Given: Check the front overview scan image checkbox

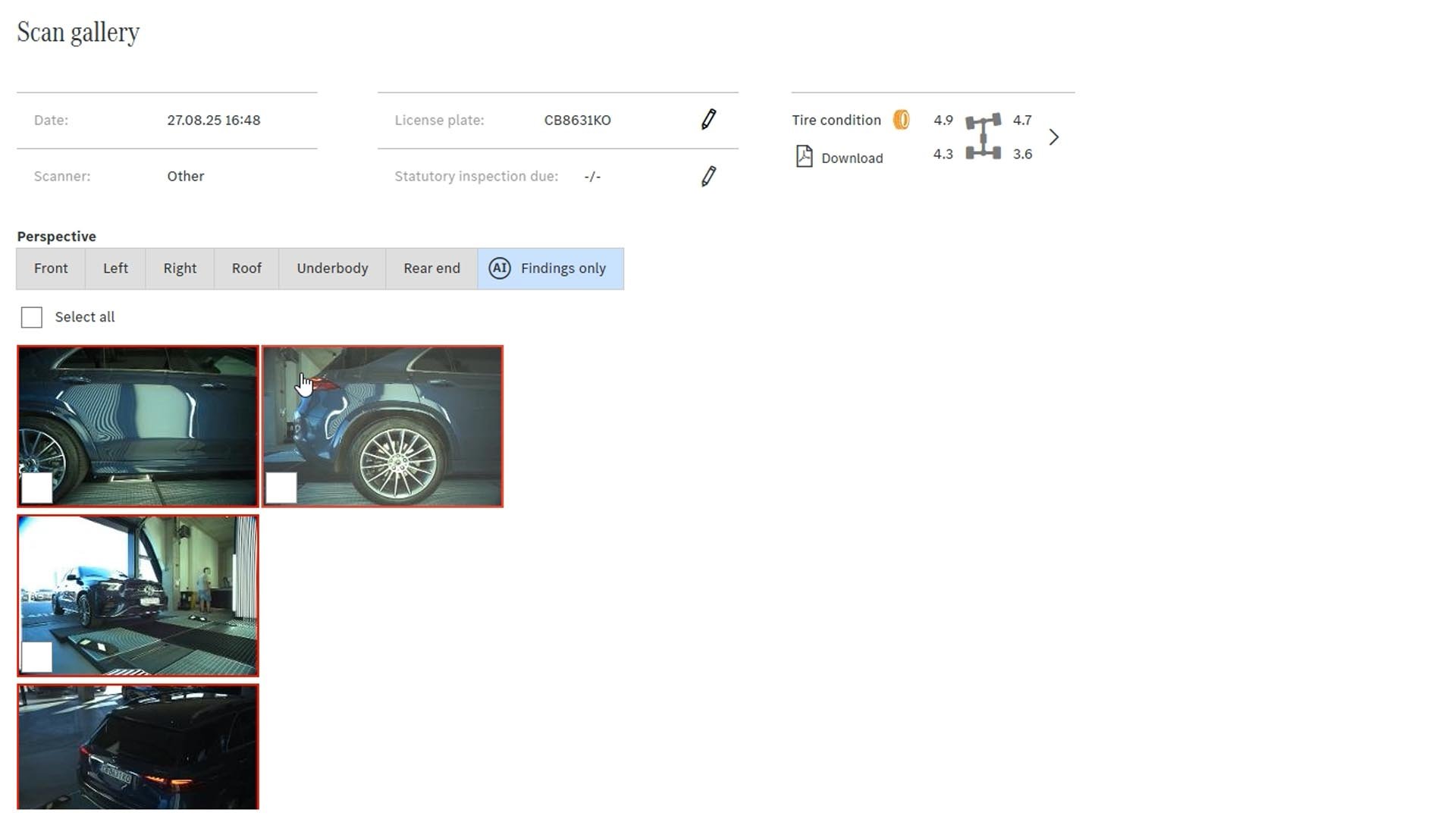Looking at the screenshot, I should [36, 657].
